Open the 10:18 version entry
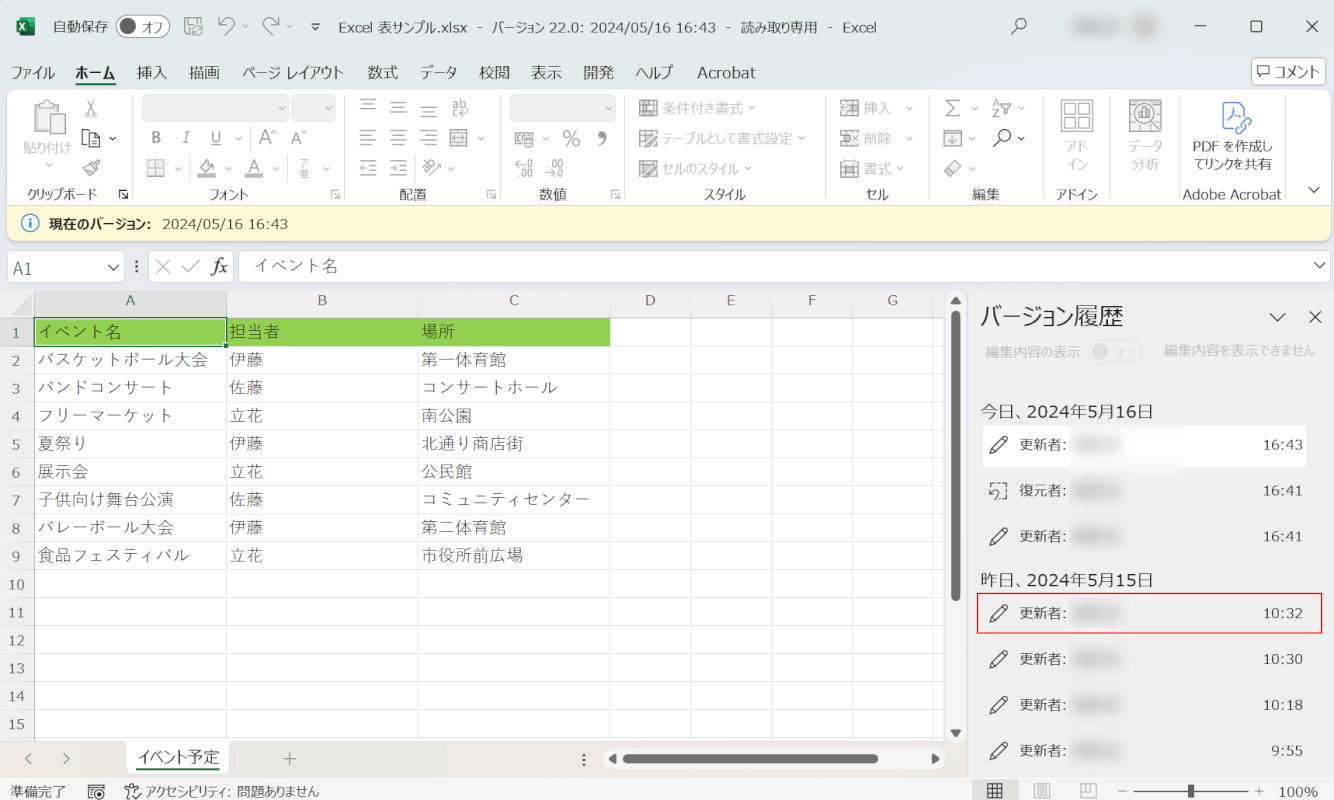1334x800 pixels. tap(1144, 705)
